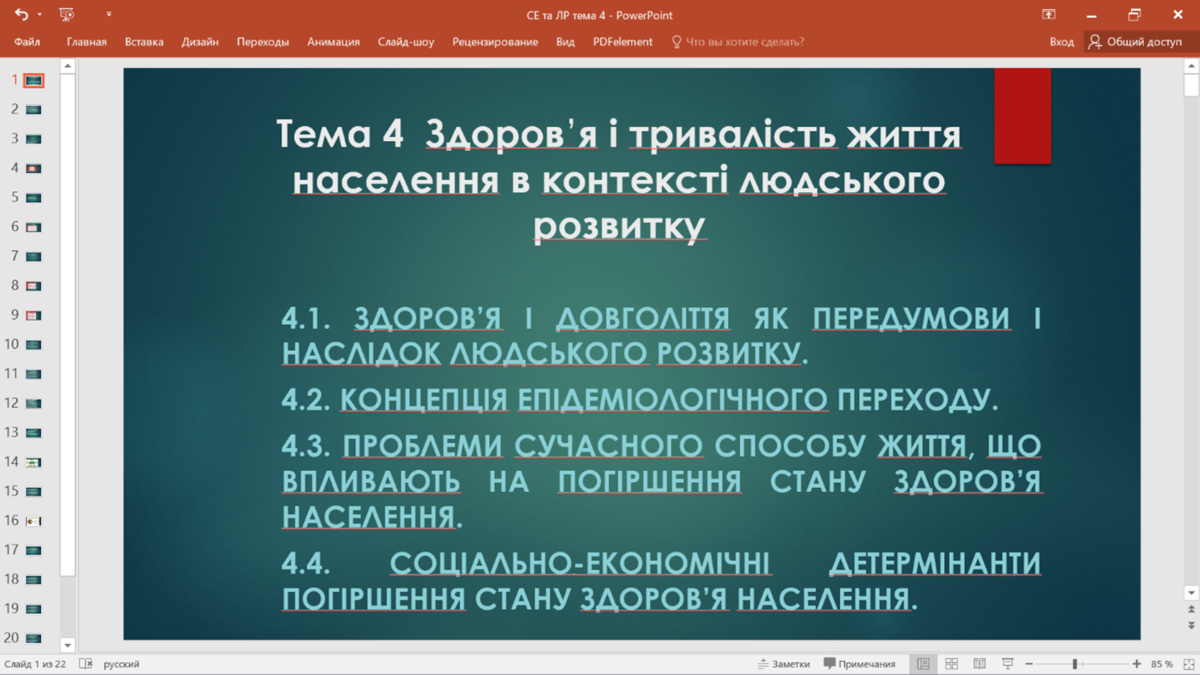Open the Переходы ribbon tab
1200x675 pixels.
click(x=263, y=42)
